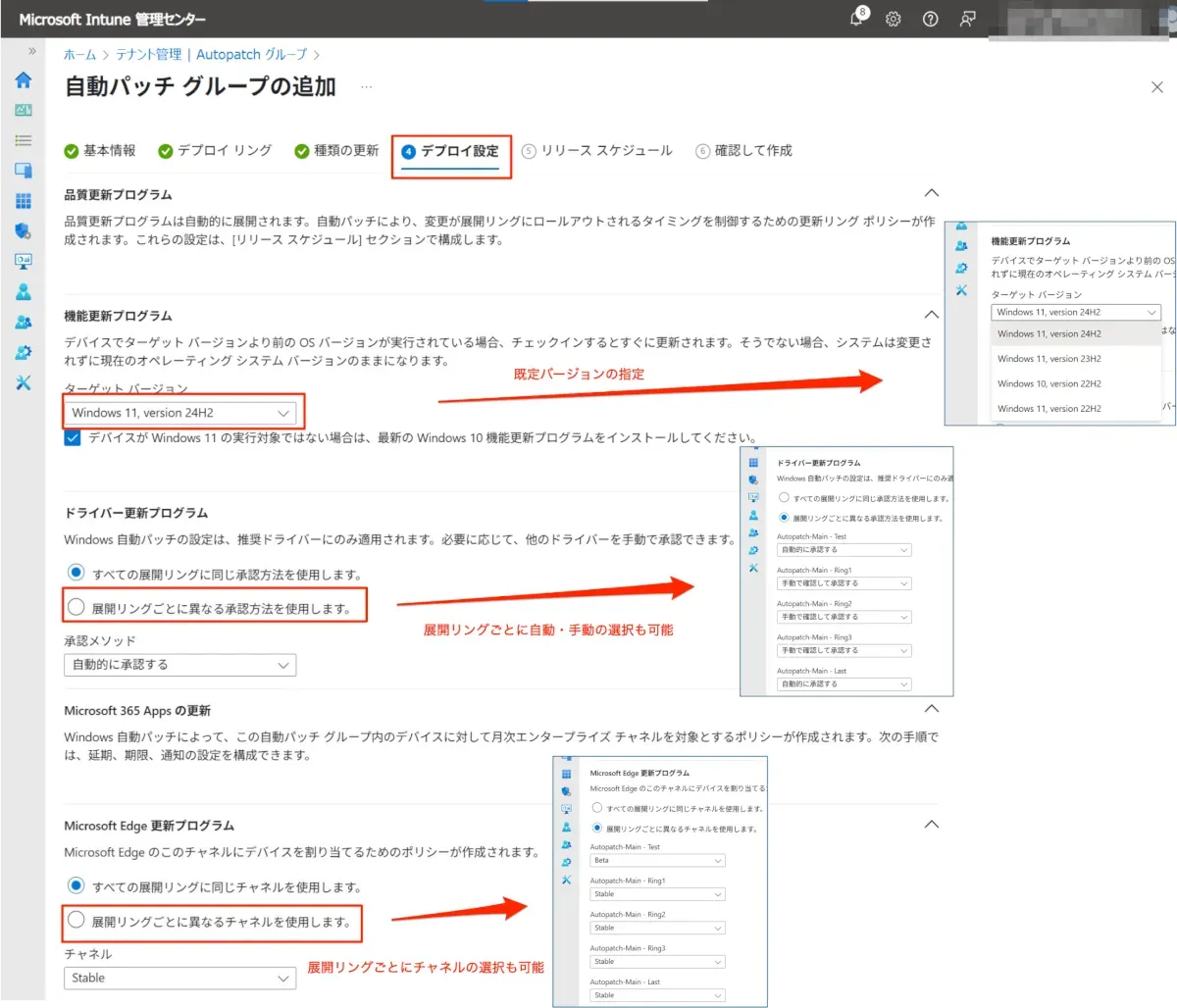Open the Apps grid icon in sidebar
1177x1008 pixels.
coord(24,201)
